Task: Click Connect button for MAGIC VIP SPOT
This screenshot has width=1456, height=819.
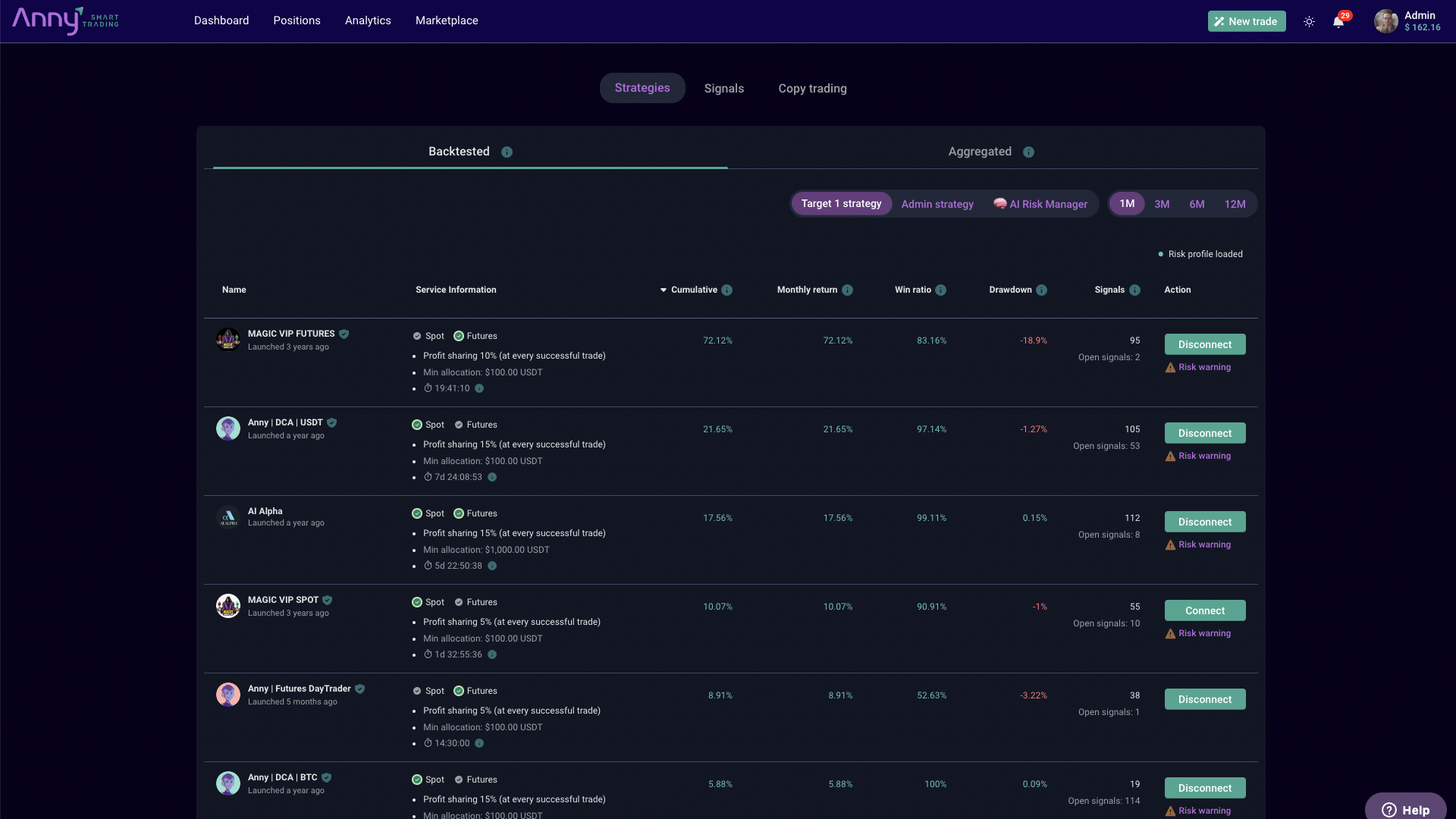Action: 1204,610
